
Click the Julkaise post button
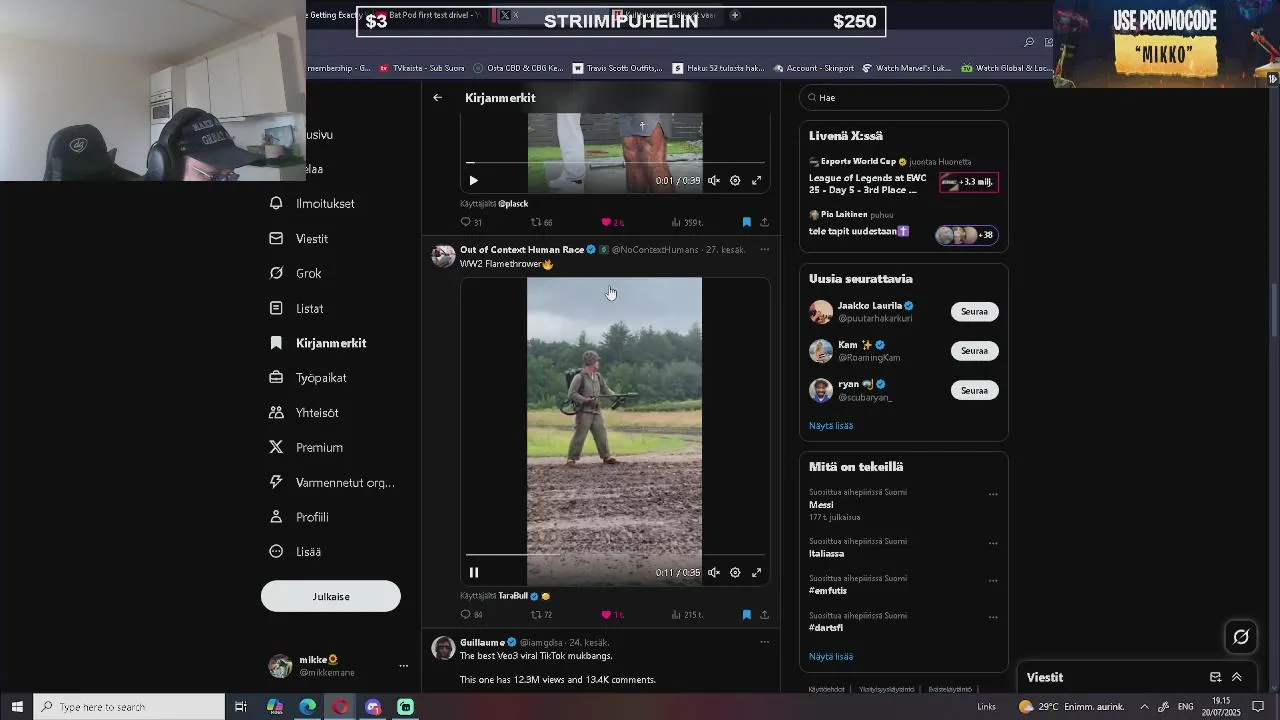[331, 596]
